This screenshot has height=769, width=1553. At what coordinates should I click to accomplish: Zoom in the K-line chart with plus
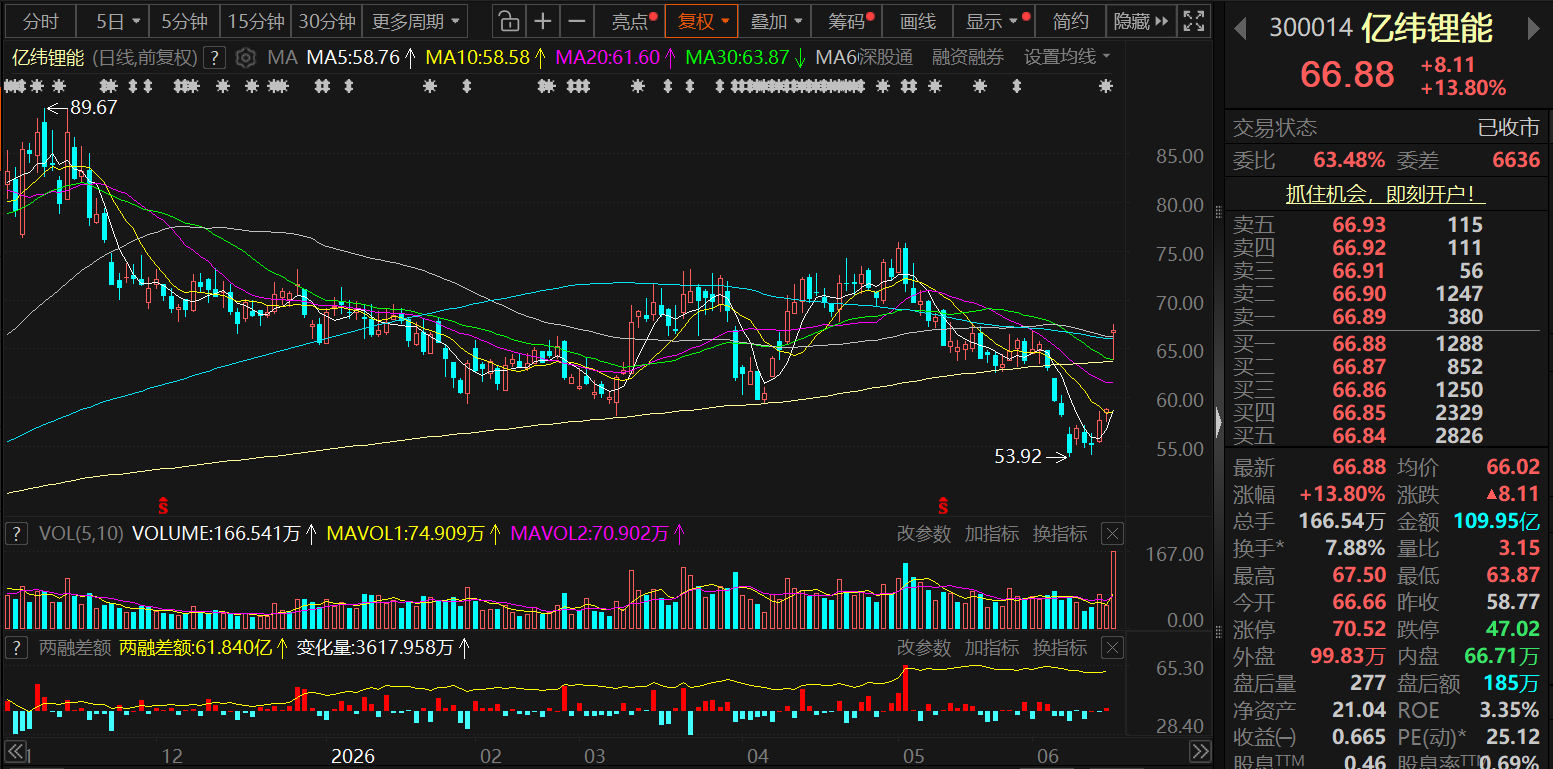[542, 21]
